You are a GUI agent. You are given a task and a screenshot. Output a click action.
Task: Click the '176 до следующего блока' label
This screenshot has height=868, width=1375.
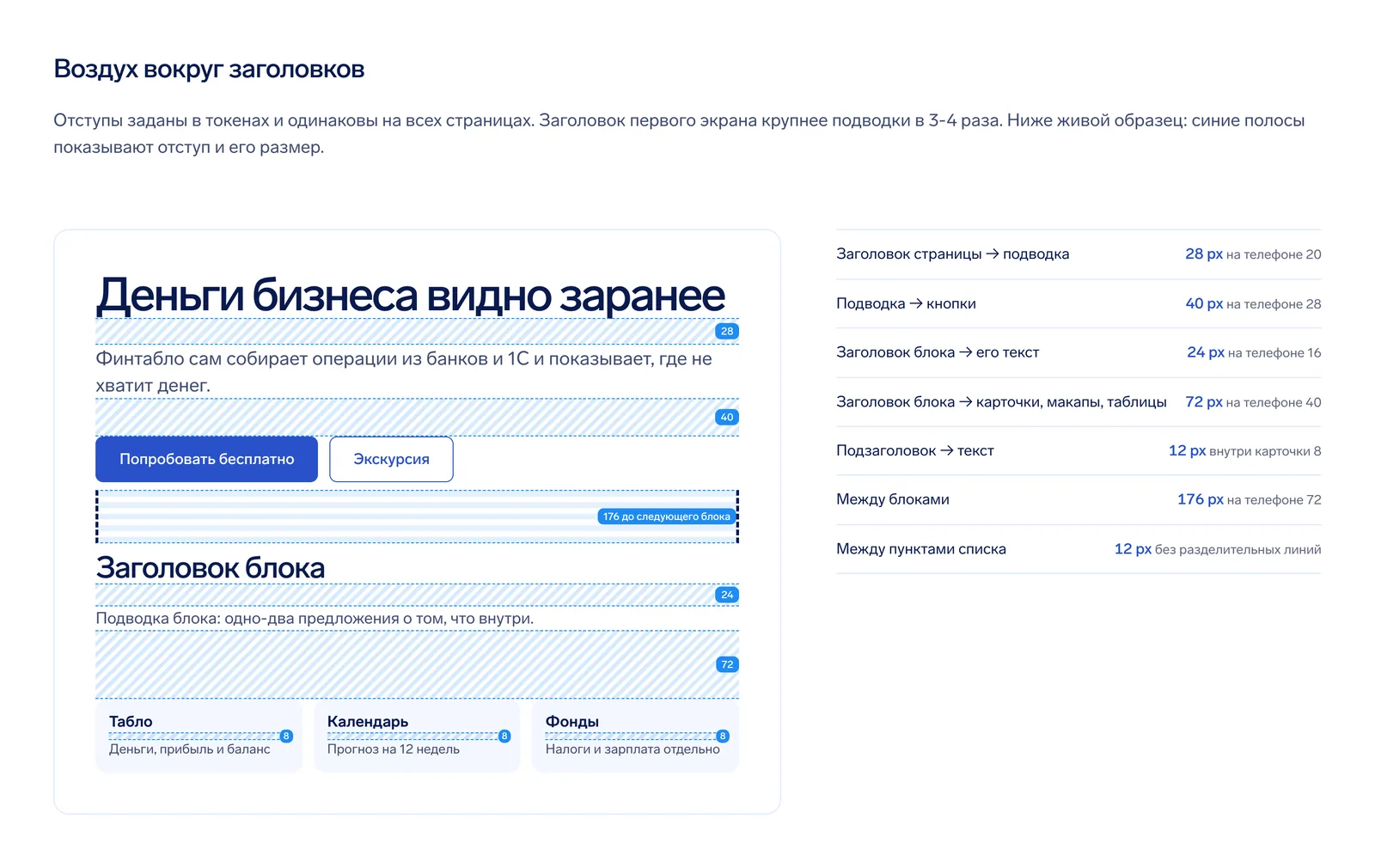pyautogui.click(x=666, y=517)
